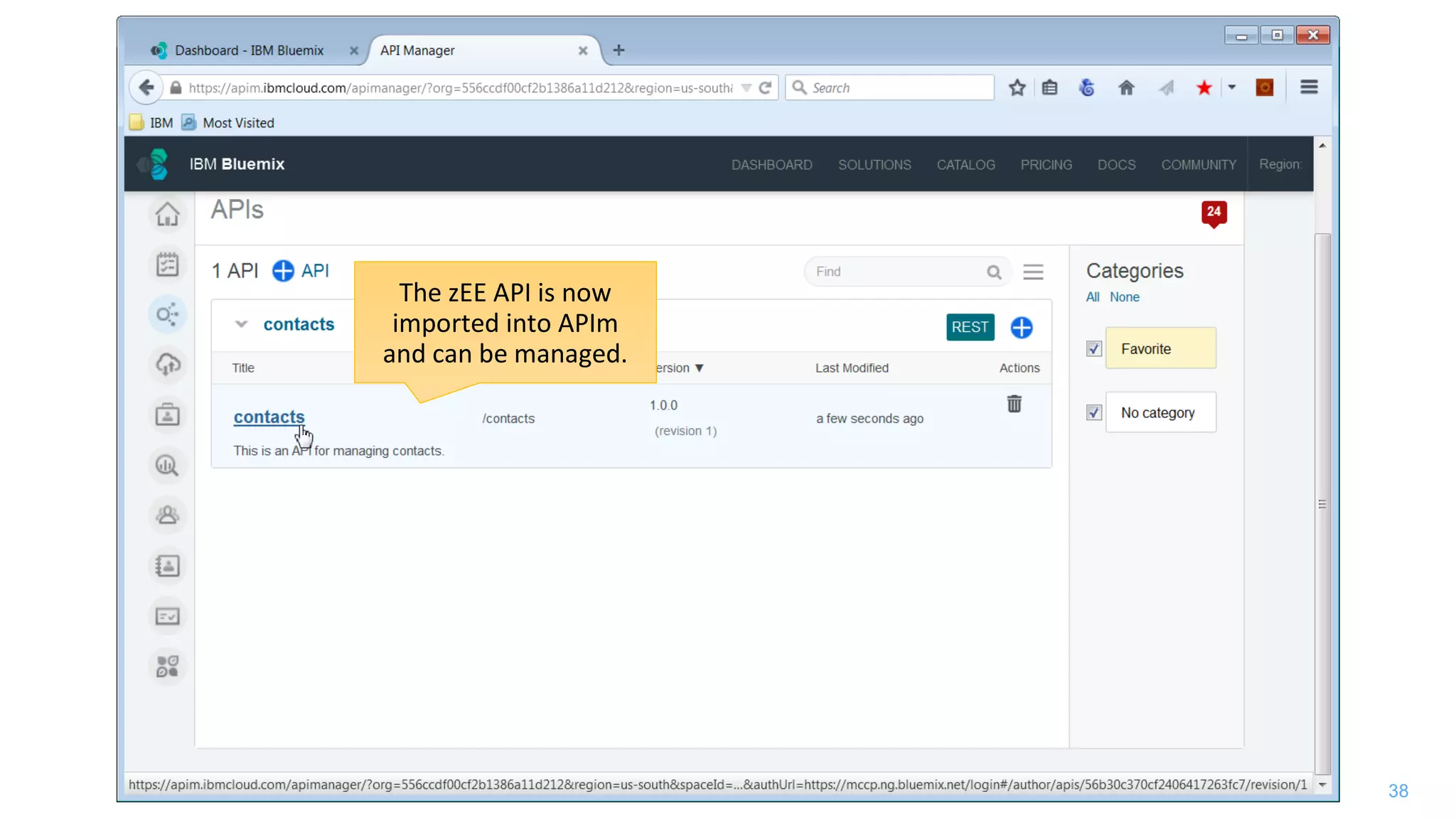Bookmark this page with the star outline

click(1017, 87)
